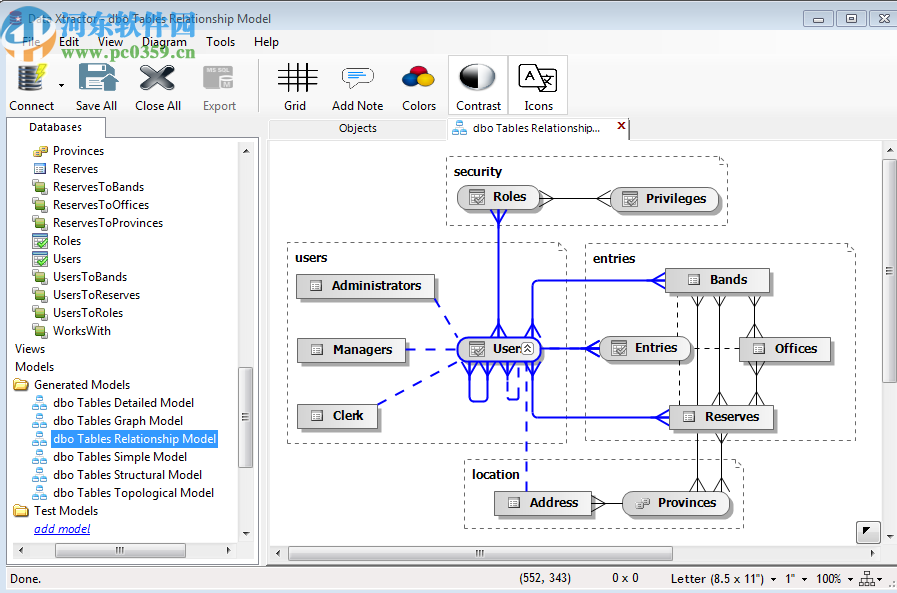Open the Letter paper size dropdown

click(774, 579)
